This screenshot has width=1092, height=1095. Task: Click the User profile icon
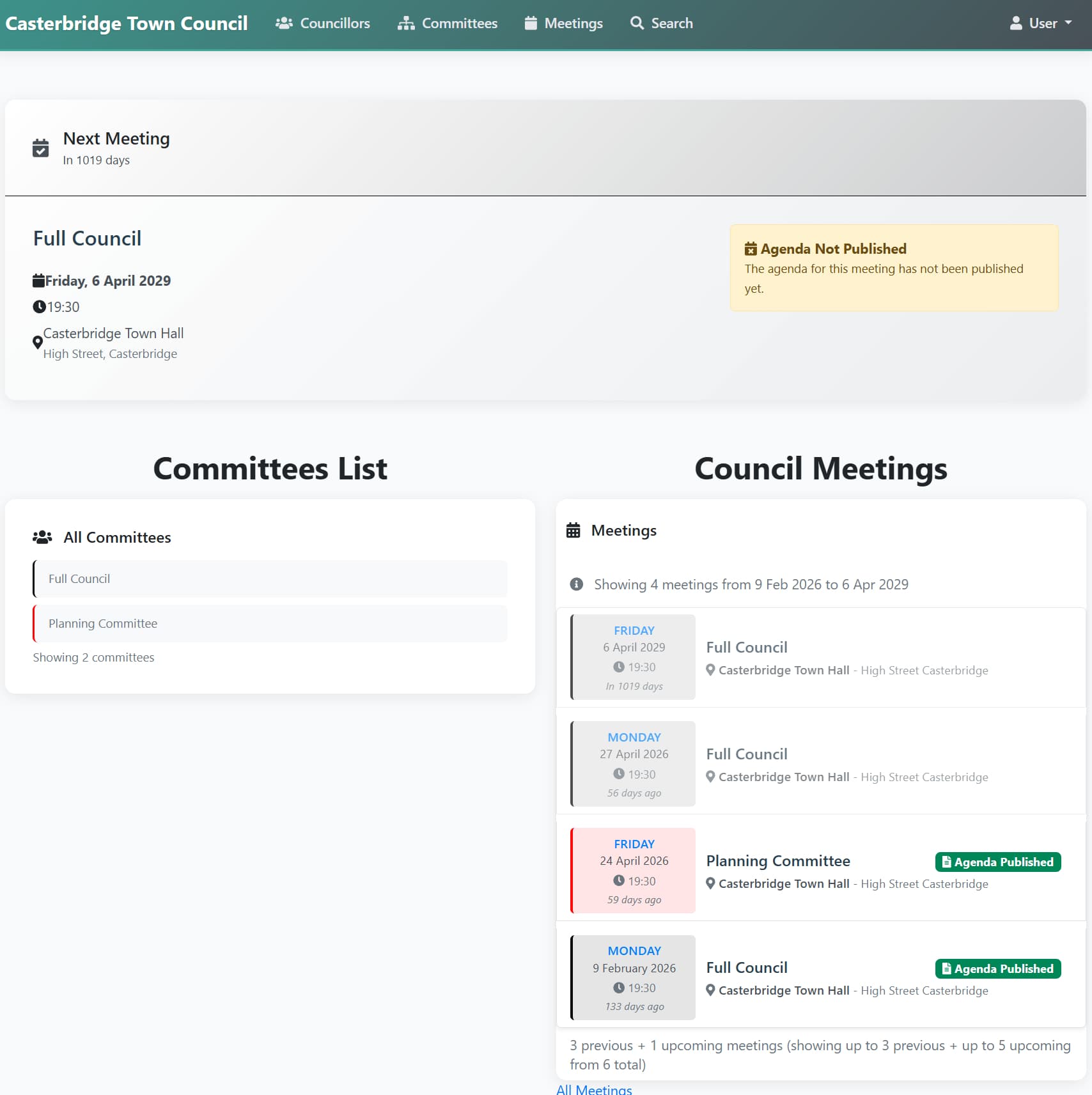click(x=1016, y=24)
